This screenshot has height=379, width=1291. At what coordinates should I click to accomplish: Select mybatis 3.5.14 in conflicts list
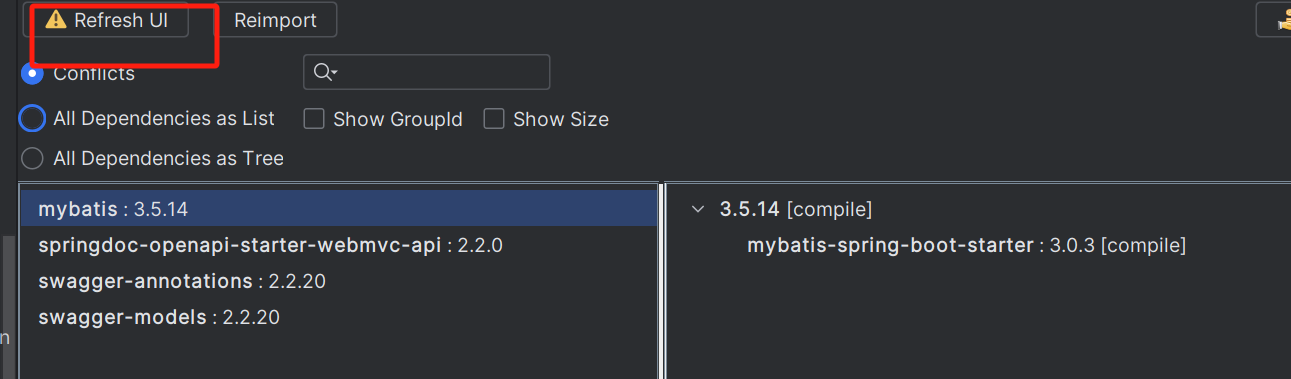[x=338, y=209]
